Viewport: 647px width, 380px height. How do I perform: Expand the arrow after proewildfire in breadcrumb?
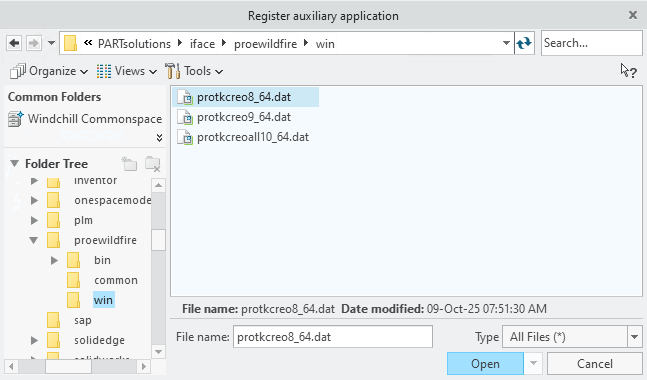(x=306, y=43)
